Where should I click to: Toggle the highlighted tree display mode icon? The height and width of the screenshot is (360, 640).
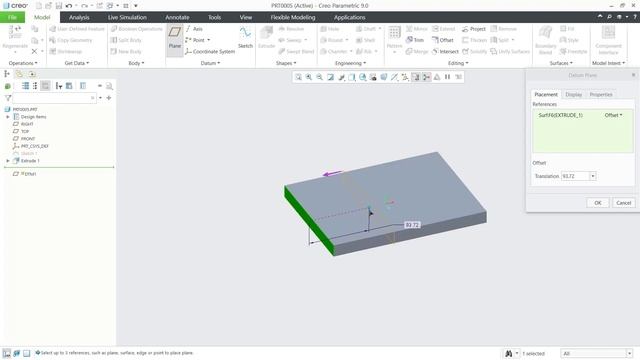(45, 86)
